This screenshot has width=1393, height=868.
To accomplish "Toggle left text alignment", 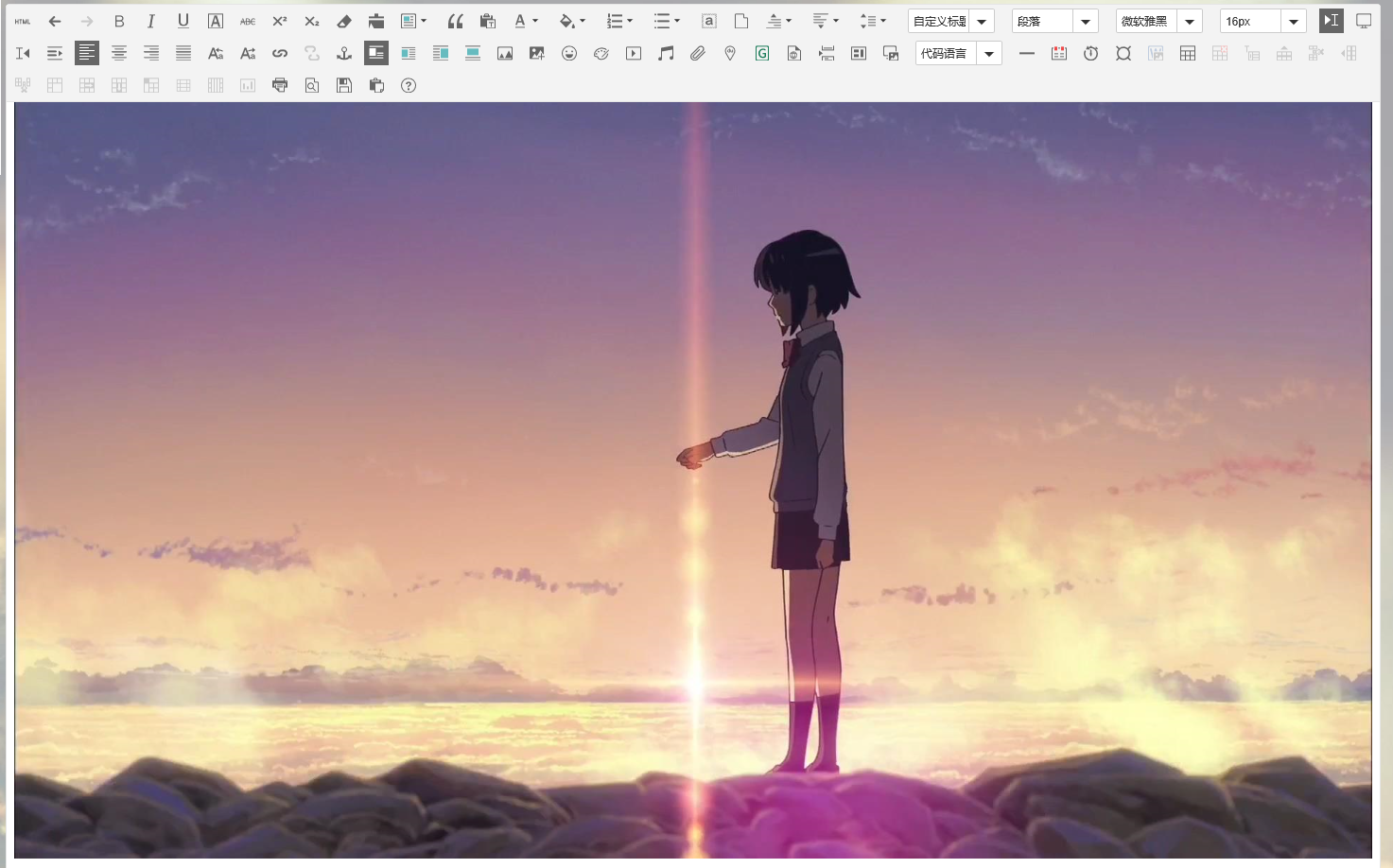I will (x=87, y=53).
